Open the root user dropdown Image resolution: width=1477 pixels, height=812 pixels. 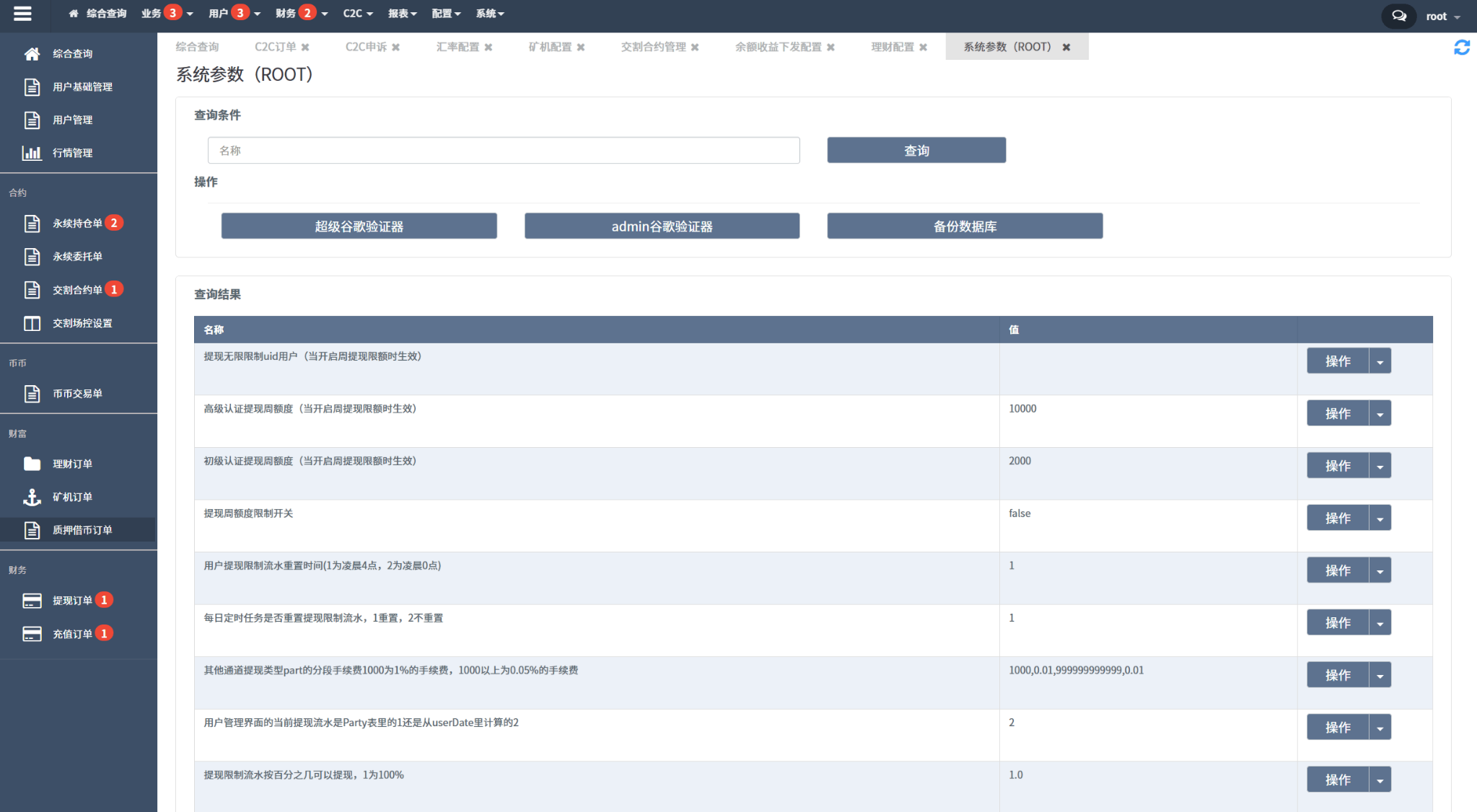1443,17
